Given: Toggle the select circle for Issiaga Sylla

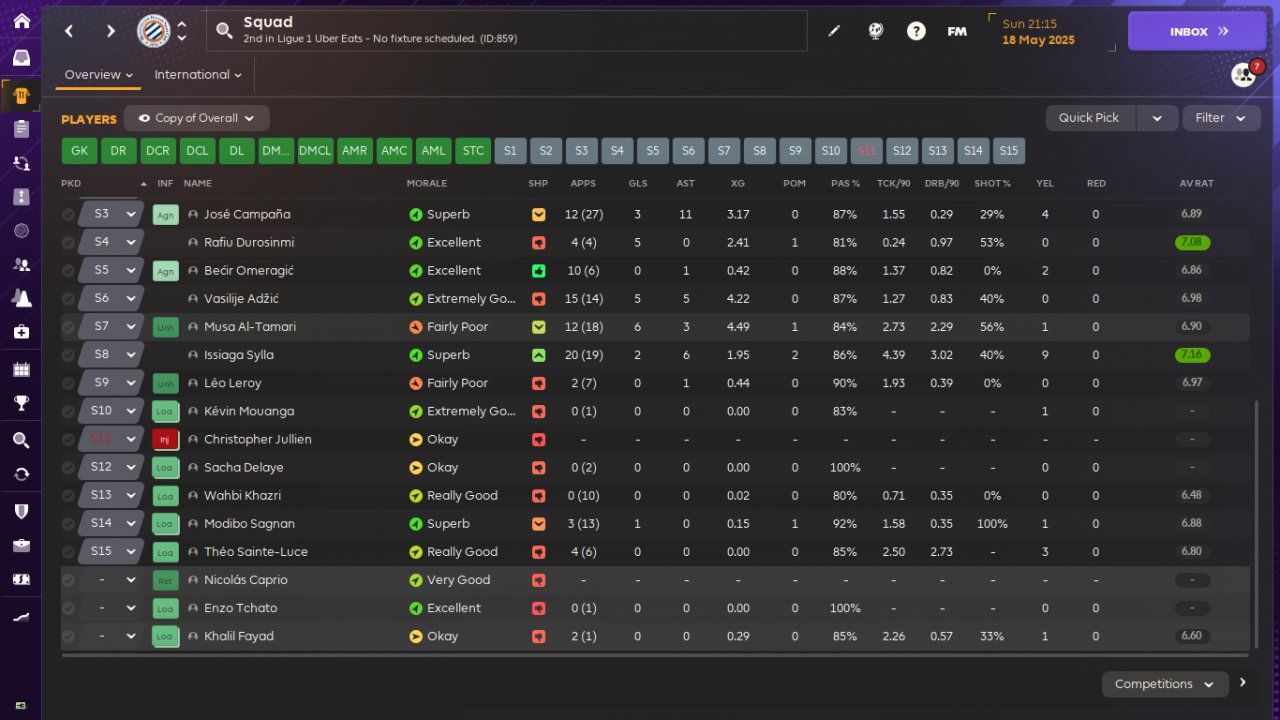Looking at the screenshot, I should coord(68,355).
